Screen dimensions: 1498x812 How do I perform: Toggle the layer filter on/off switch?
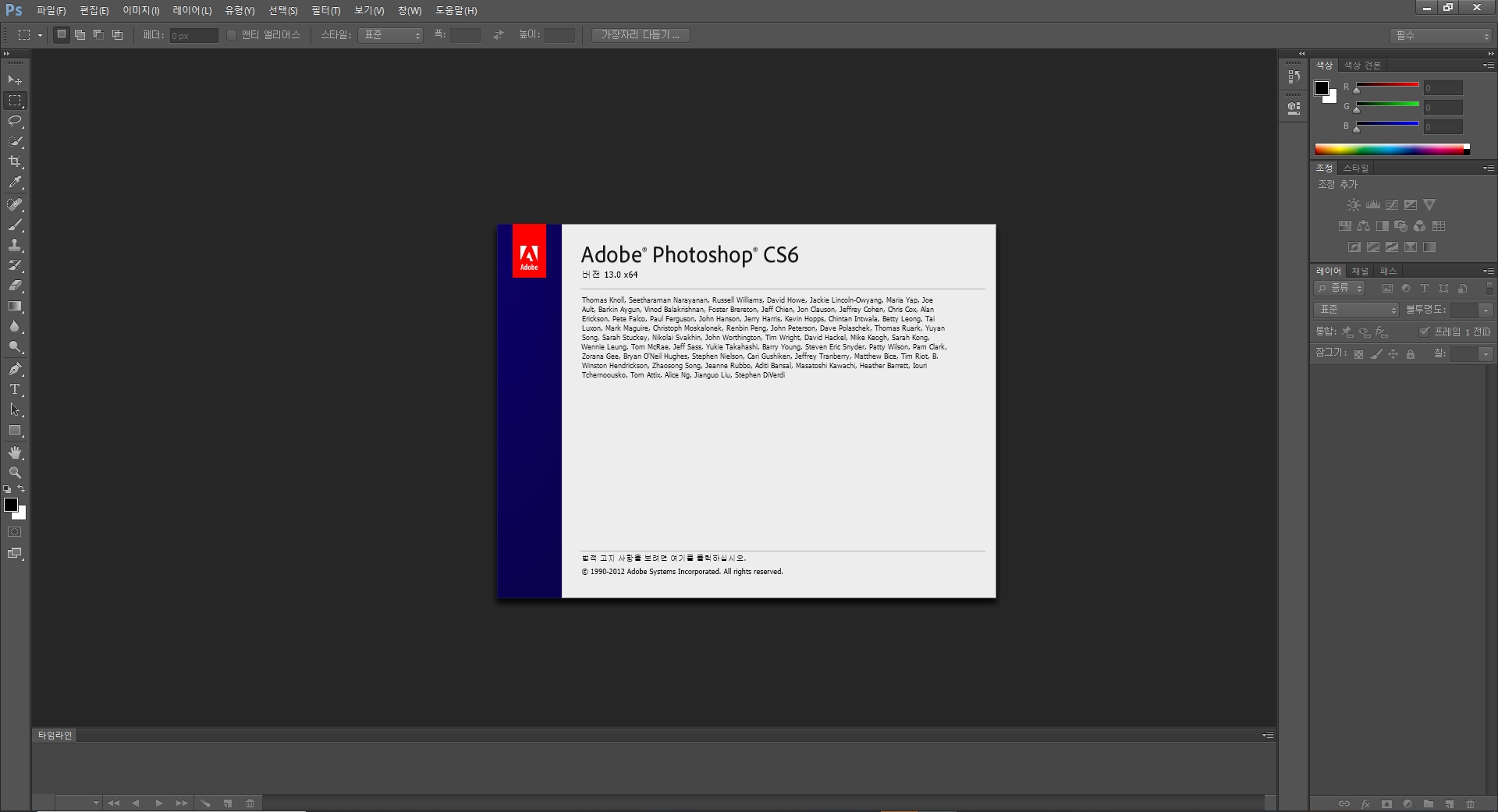click(x=1489, y=288)
